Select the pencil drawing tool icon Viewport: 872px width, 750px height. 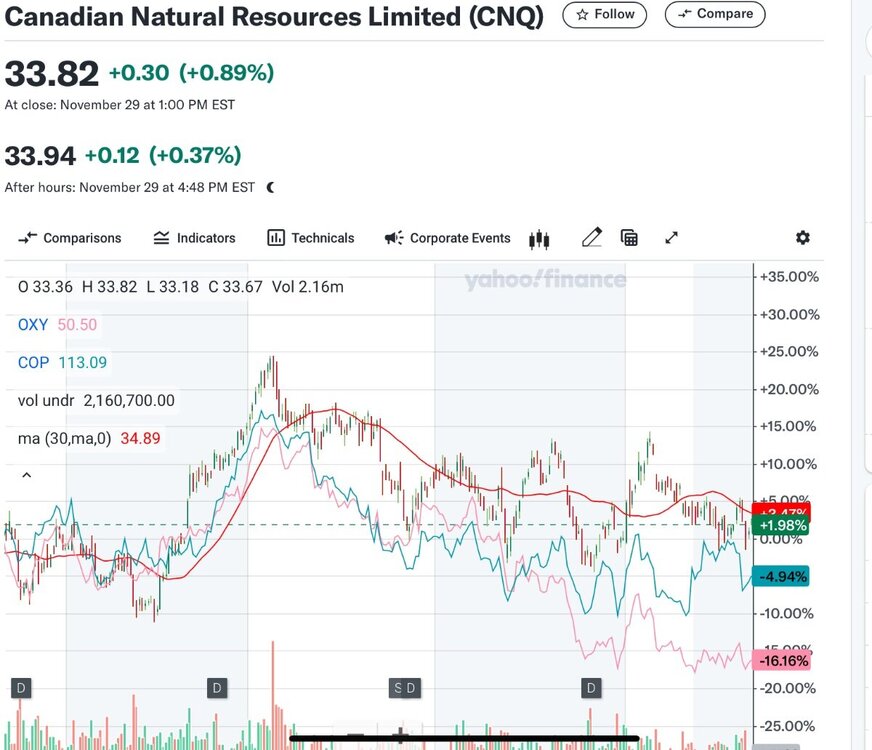[592, 237]
